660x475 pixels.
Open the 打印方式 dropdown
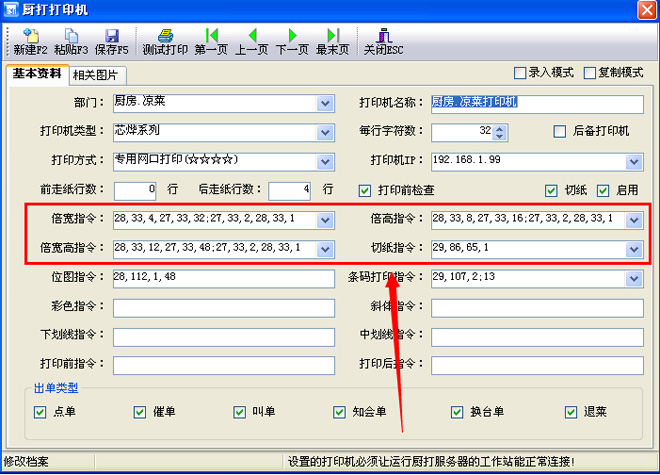click(x=325, y=162)
